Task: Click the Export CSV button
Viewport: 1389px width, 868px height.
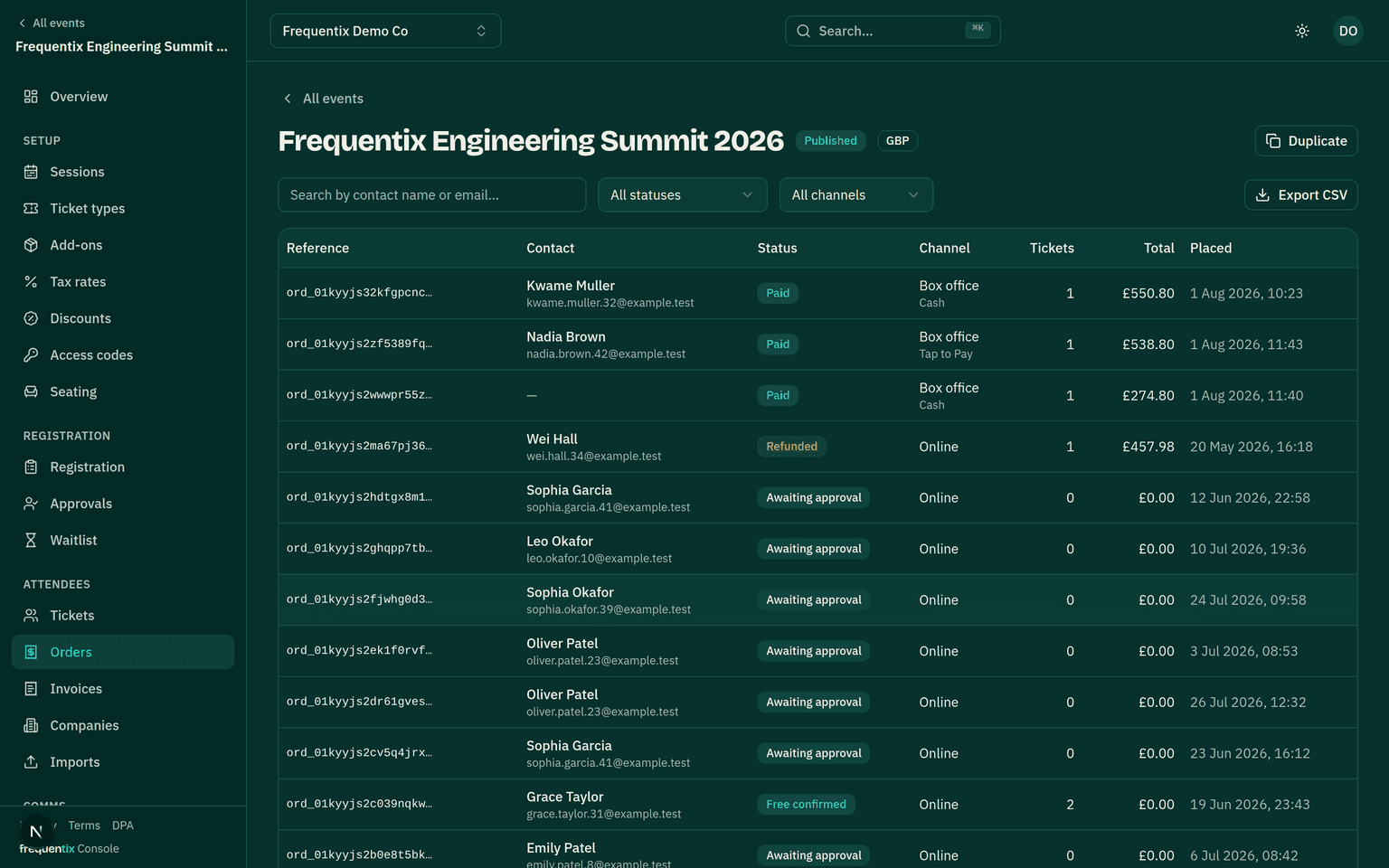Action: tap(1300, 195)
